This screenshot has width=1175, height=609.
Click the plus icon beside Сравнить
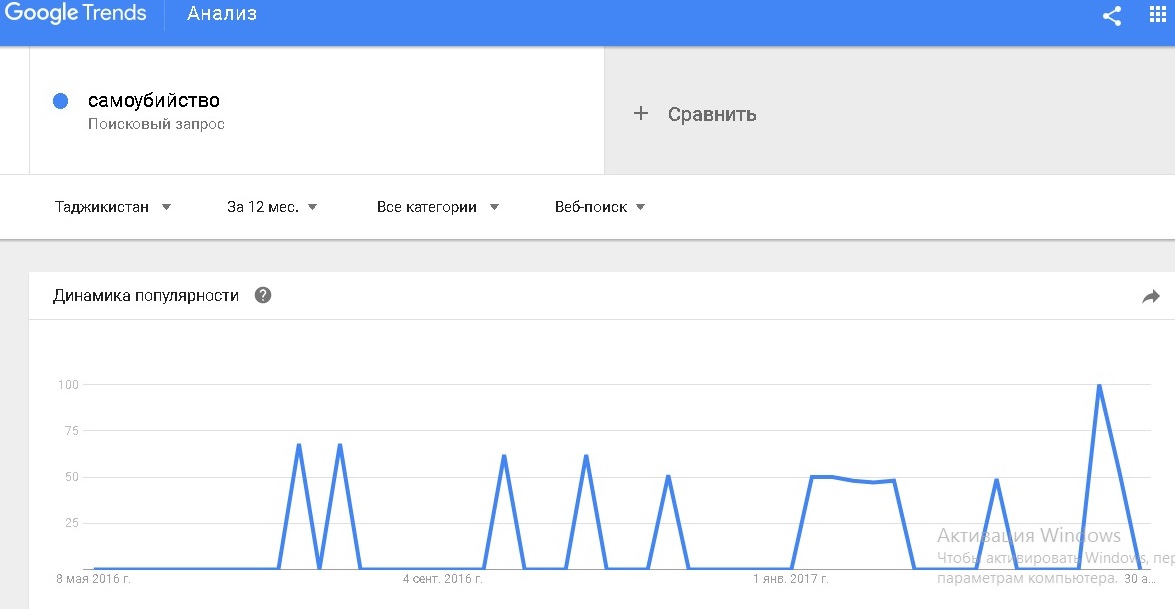point(641,114)
